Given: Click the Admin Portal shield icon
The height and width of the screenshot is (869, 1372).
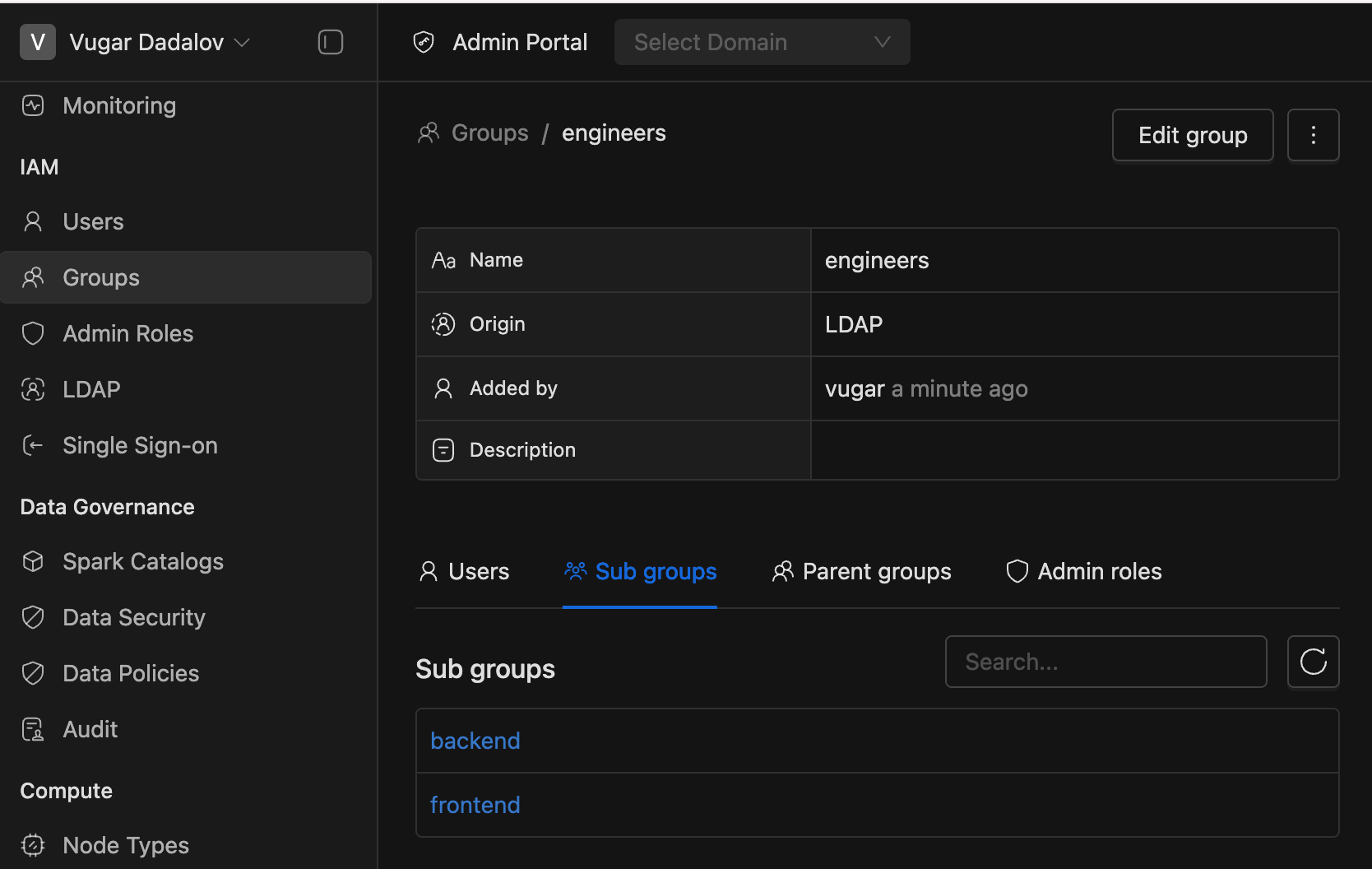Looking at the screenshot, I should coord(424,42).
